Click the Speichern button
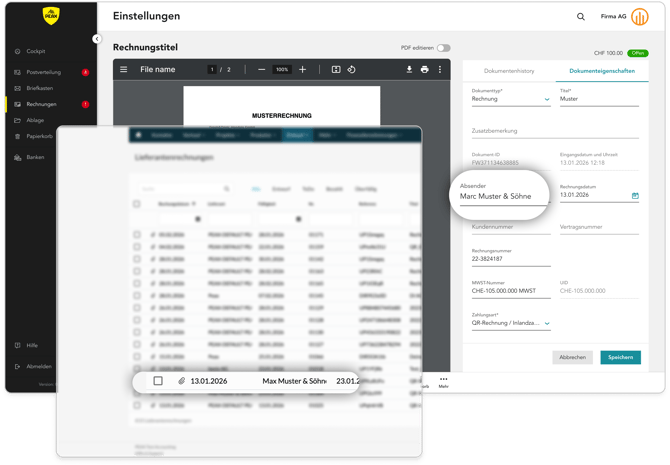Image resolution: width=670 pixels, height=465 pixels. click(x=620, y=357)
